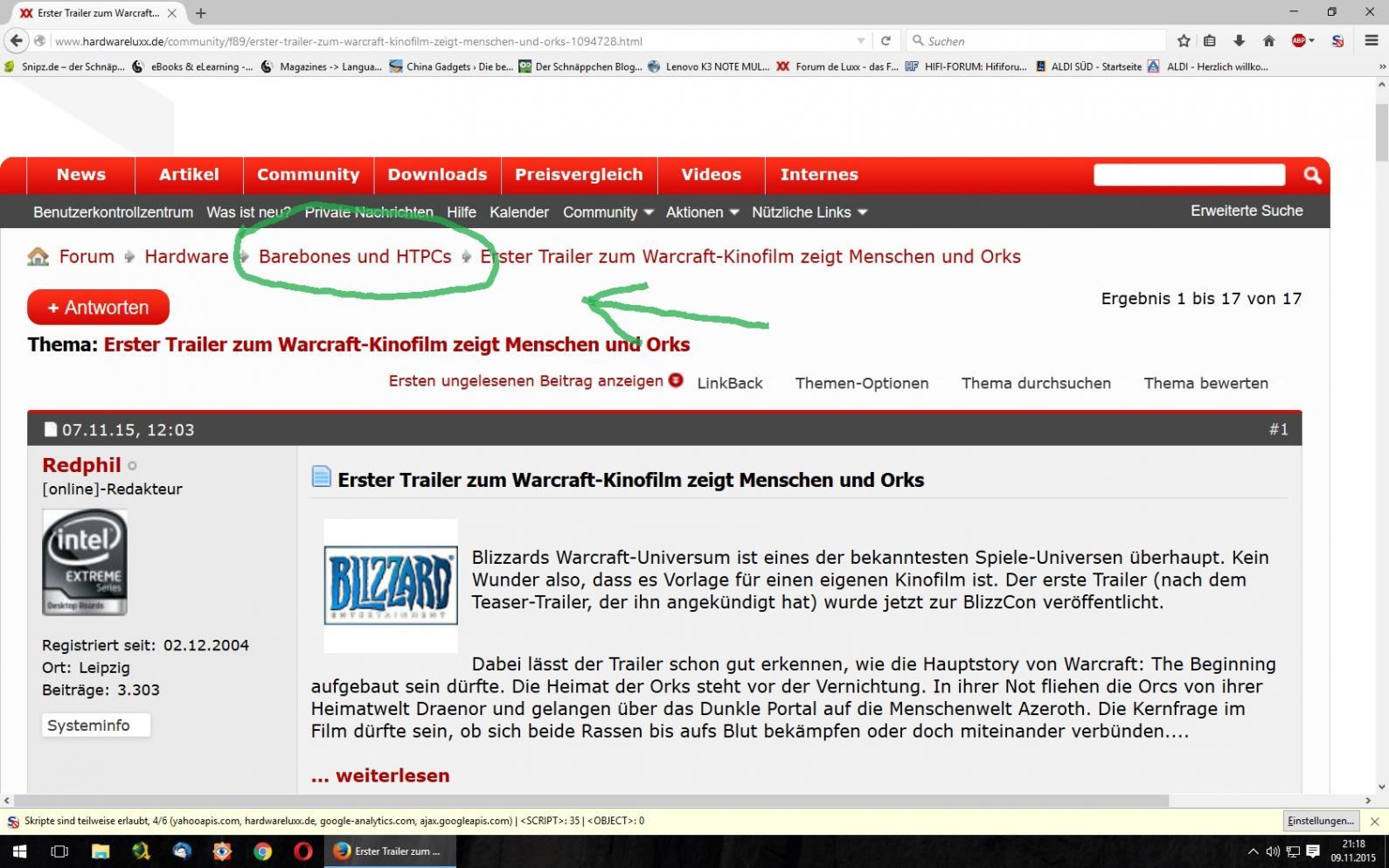1389x868 pixels.
Task: Go to the browser home page icon
Action: click(x=1269, y=41)
